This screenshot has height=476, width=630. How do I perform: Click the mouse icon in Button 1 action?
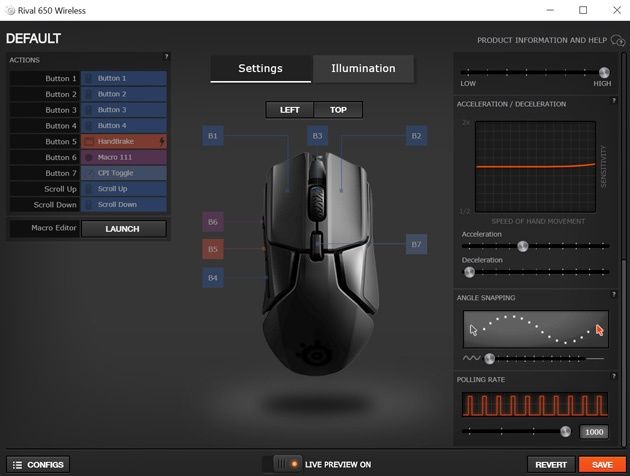[x=89, y=78]
